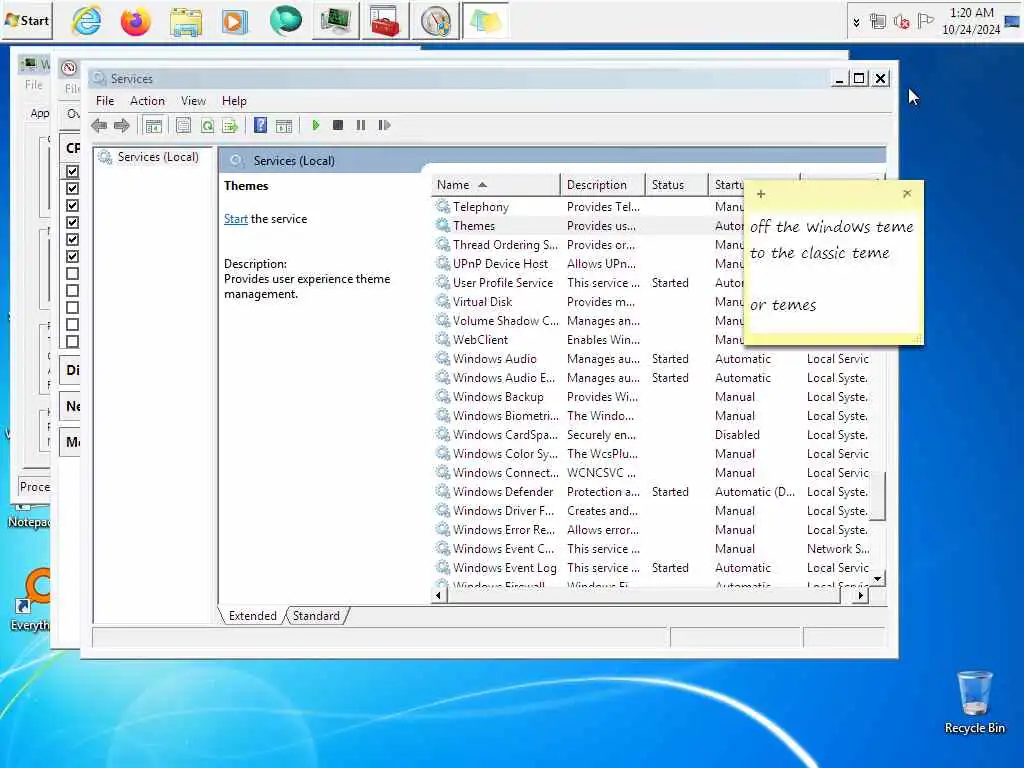Open the View menu in Services
Image resolution: width=1024 pixels, height=768 pixels.
click(193, 101)
